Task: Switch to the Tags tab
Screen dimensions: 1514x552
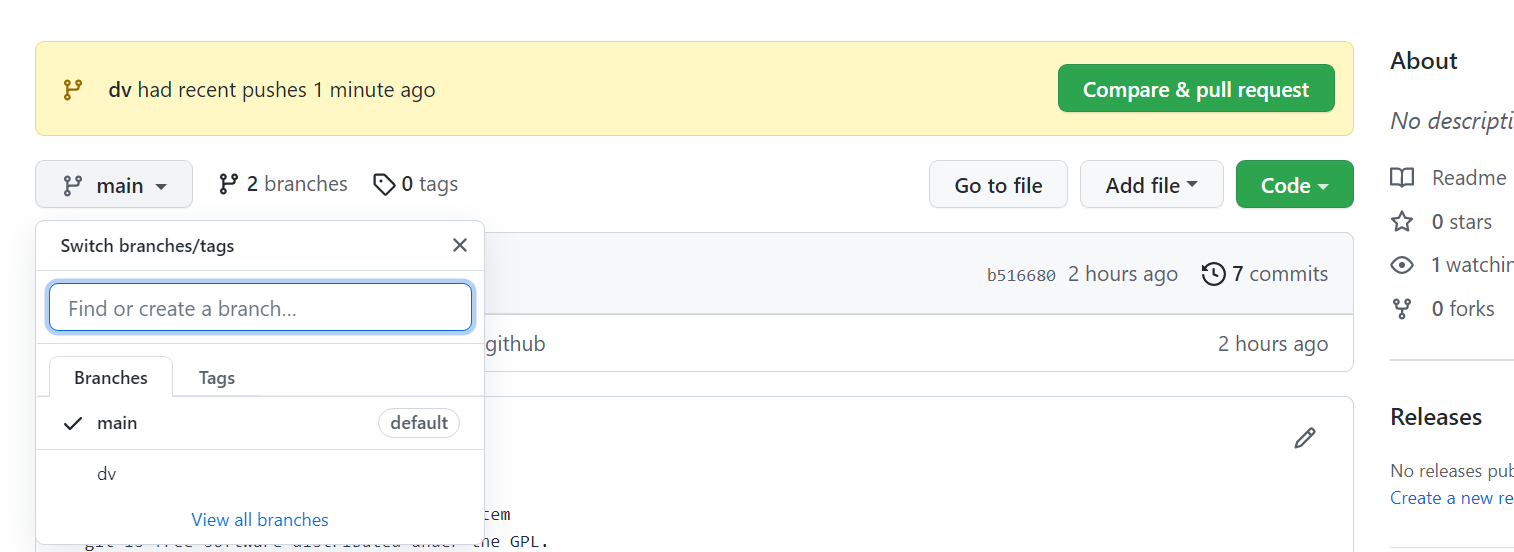Action: tap(217, 378)
